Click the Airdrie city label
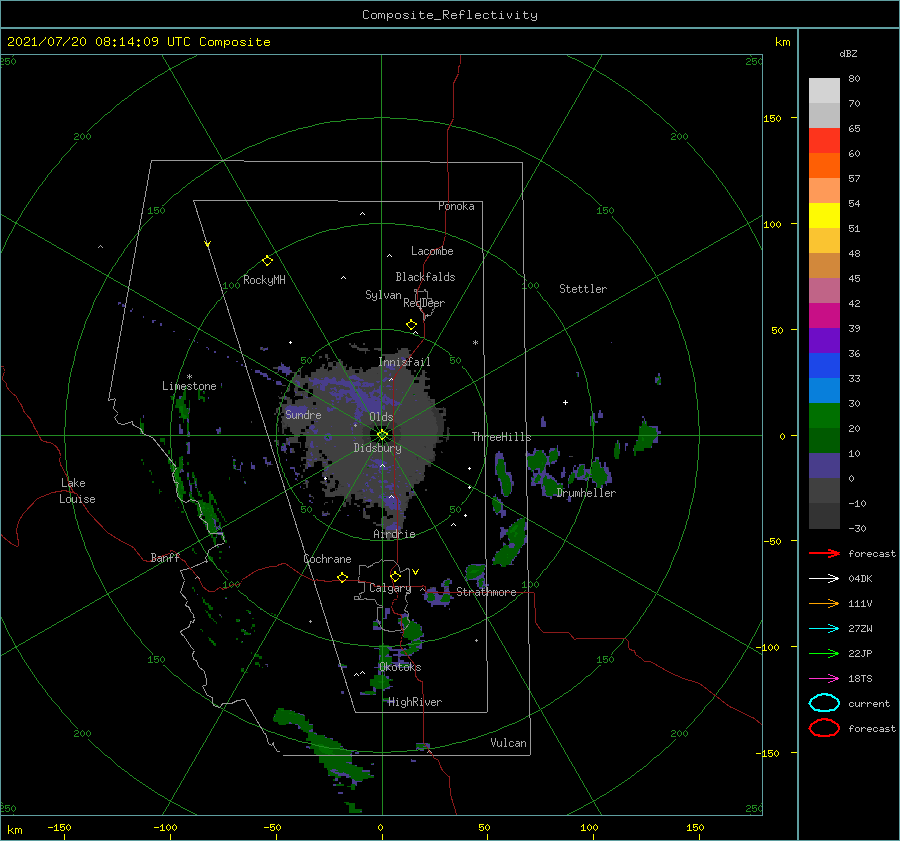 click(x=394, y=534)
